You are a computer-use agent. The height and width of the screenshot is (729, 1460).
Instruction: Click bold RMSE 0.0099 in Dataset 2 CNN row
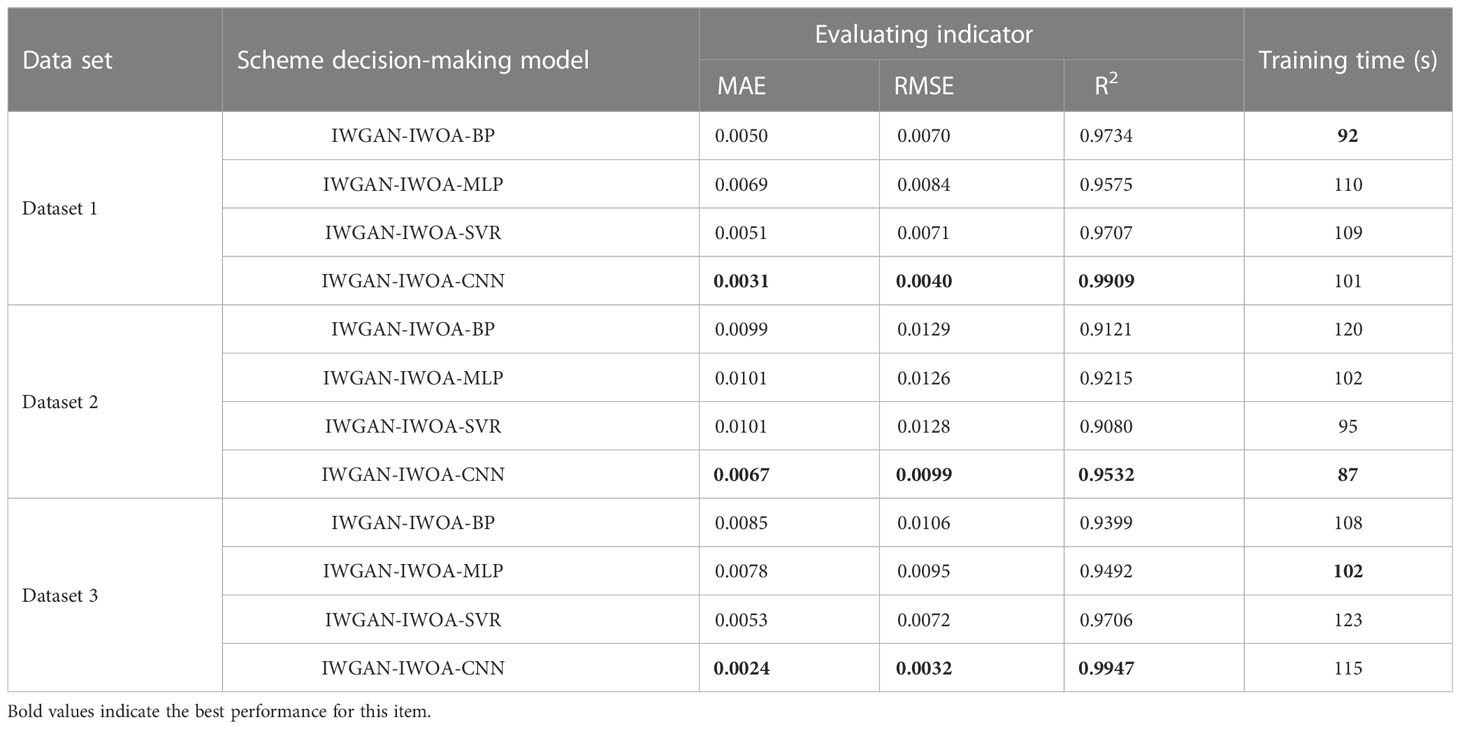pos(922,474)
